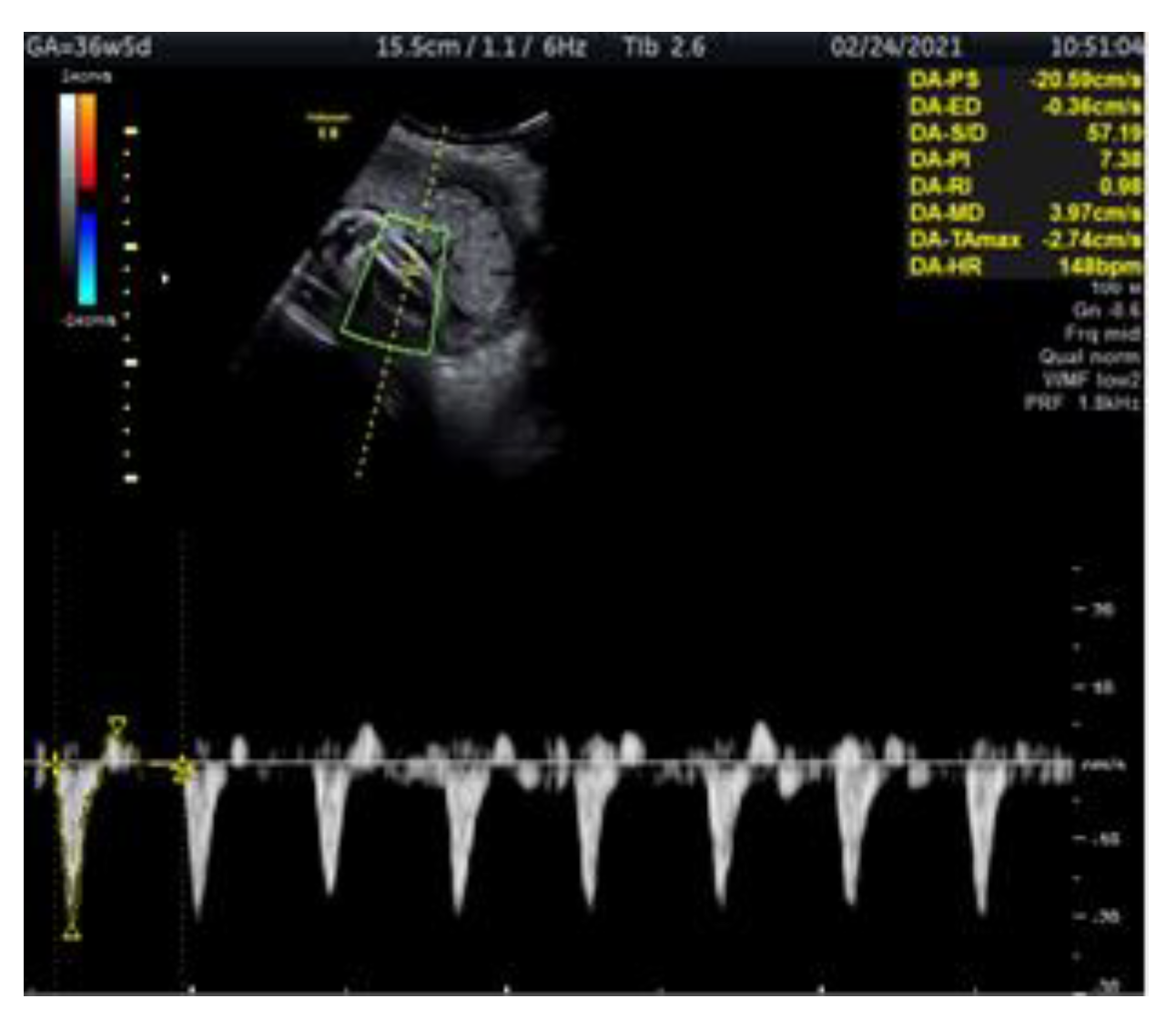Click the sample volume gate on Doppler cursor
Screen dimensions: 1176x1029
[412, 271]
